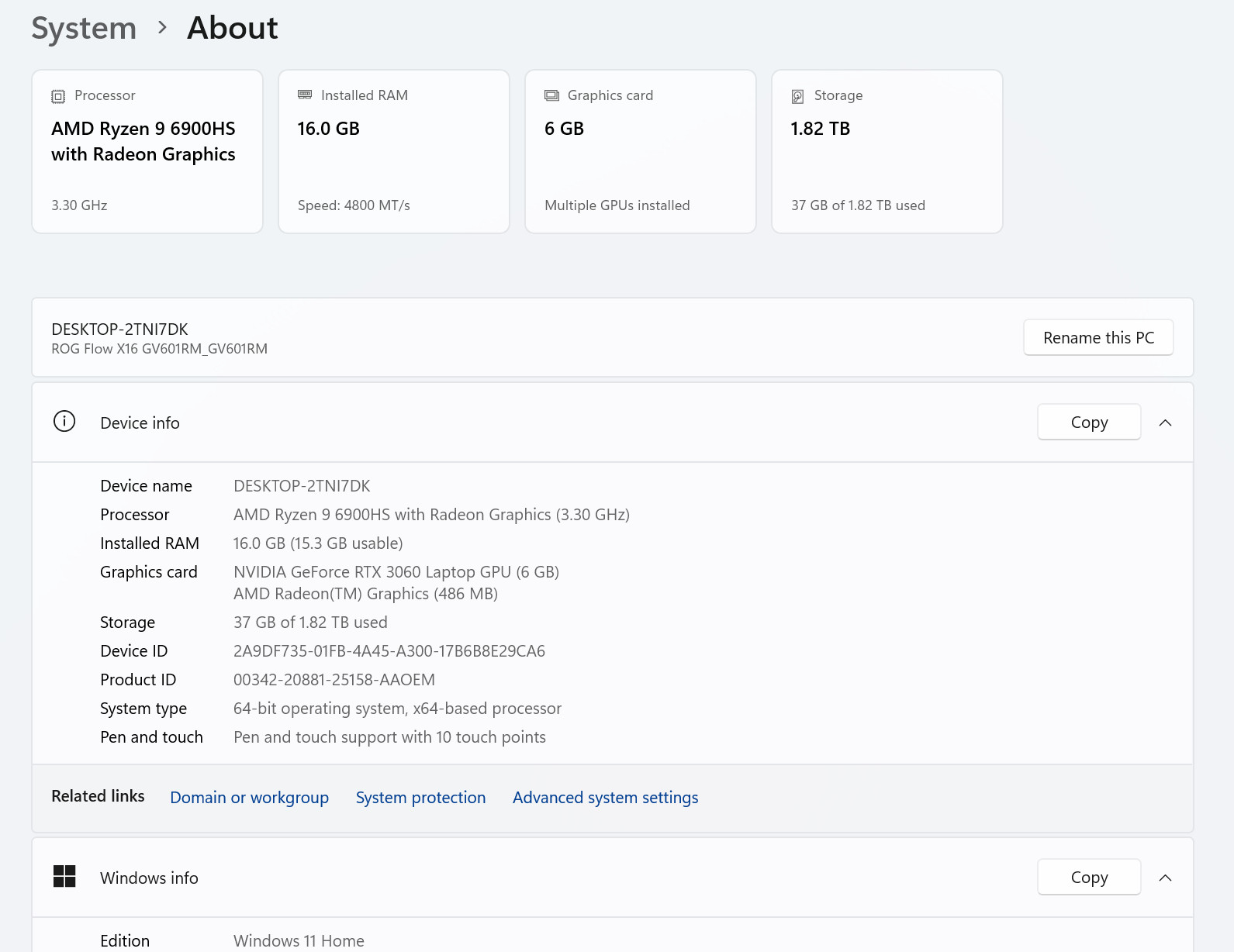Click the NVIDIA GeForce RTX 3060 entry
The height and width of the screenshot is (952, 1234).
396,572
